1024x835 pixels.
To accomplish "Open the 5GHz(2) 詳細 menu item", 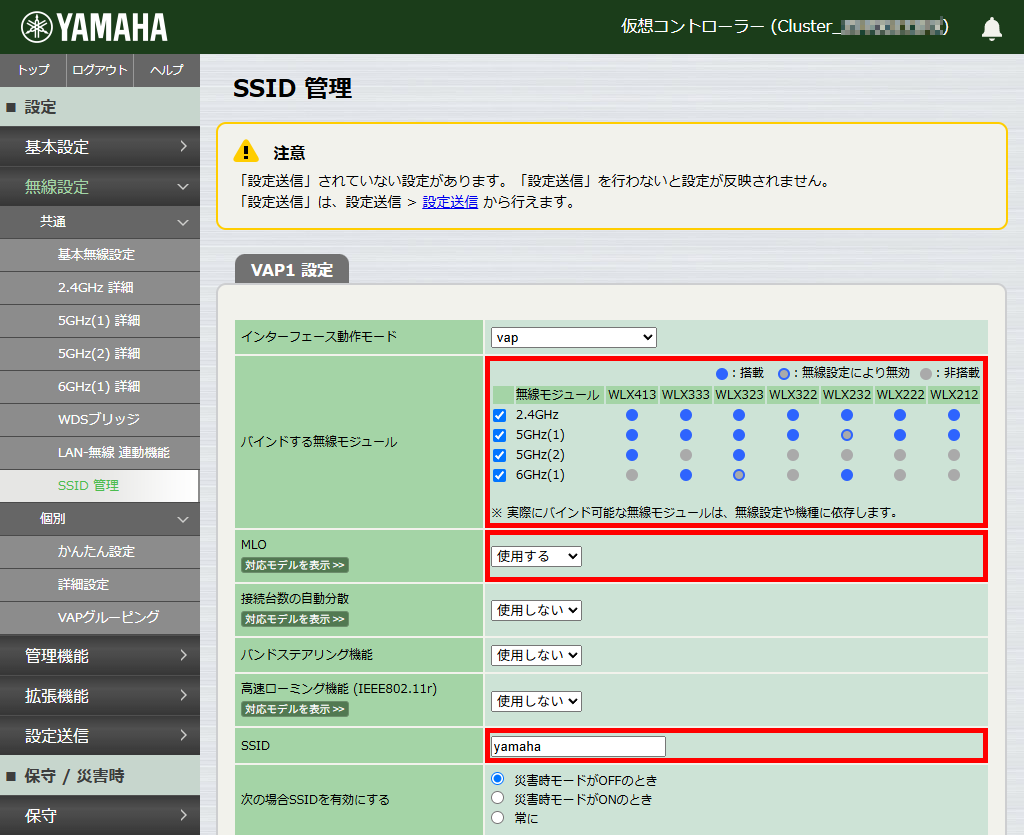I will pyautogui.click(x=100, y=354).
